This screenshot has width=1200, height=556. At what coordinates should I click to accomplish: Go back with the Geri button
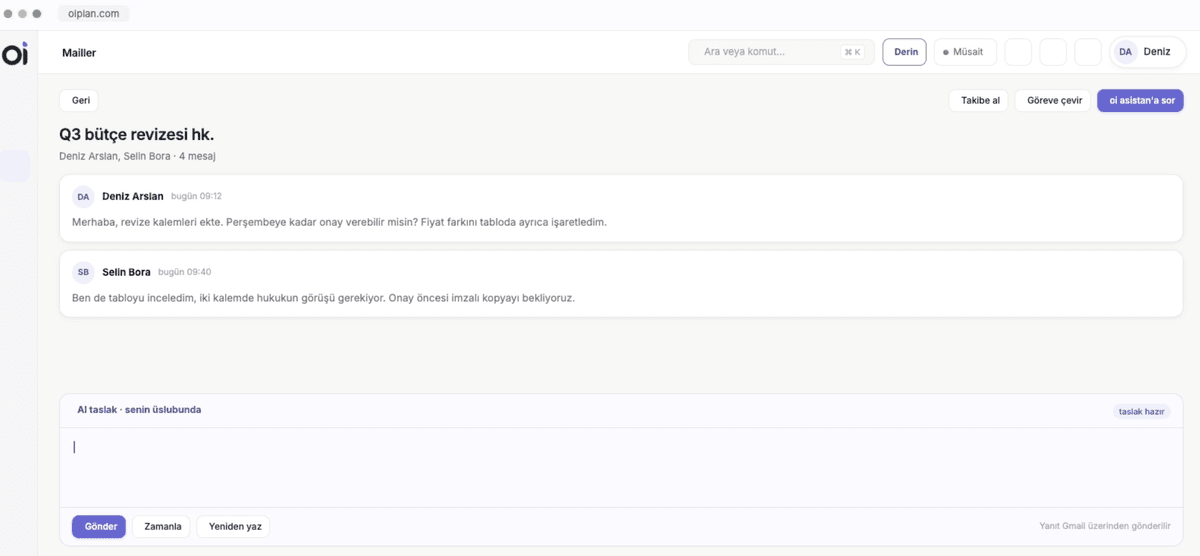point(81,101)
